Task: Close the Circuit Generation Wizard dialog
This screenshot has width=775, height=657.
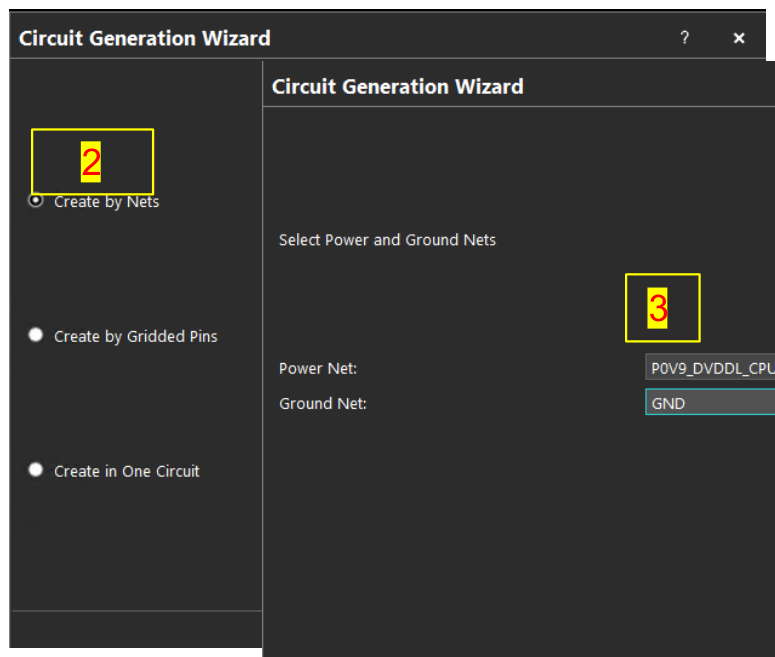Action: 739,38
